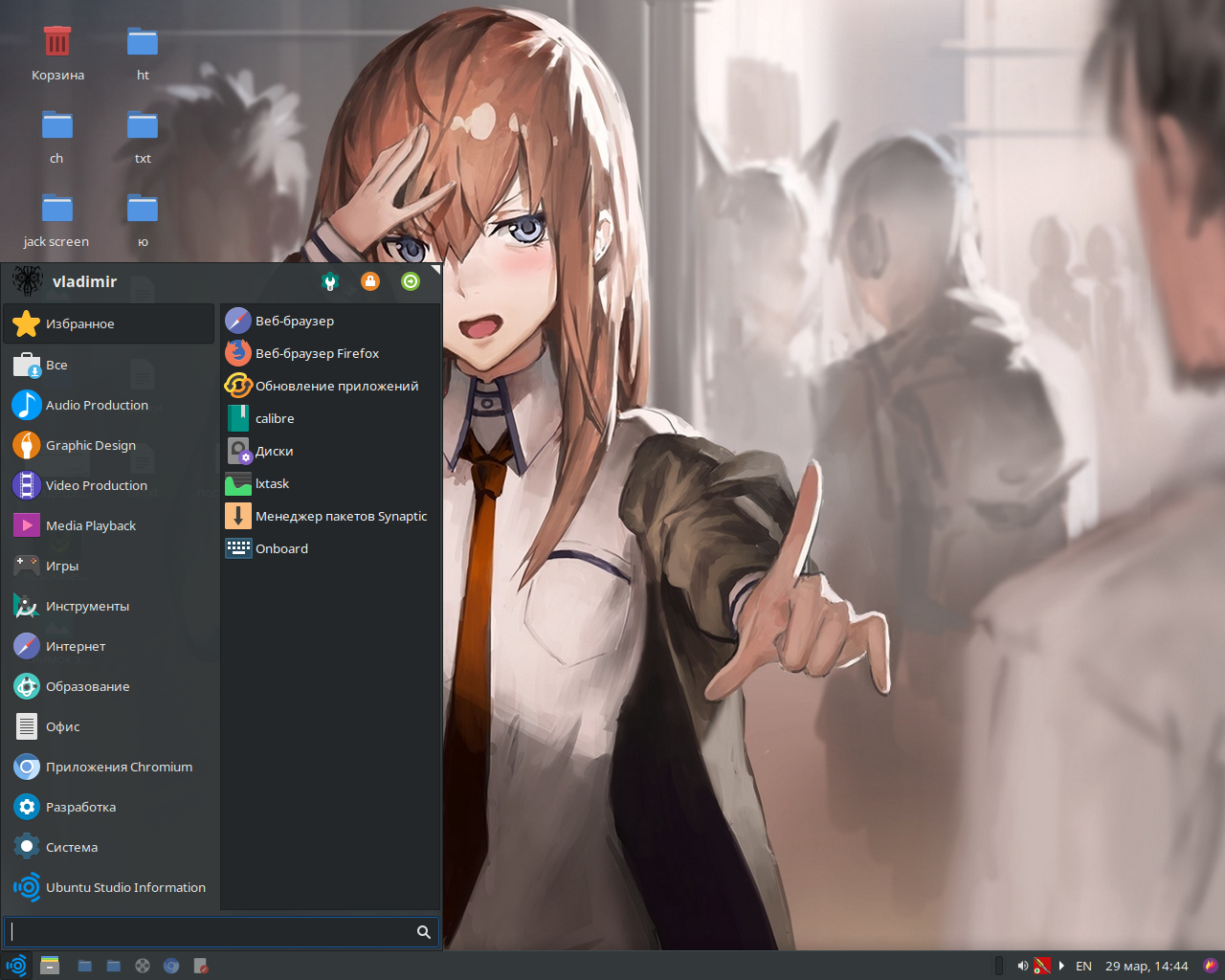1225x980 pixels.
Task: Open the Video Production category
Action: pyautogui.click(x=108, y=485)
